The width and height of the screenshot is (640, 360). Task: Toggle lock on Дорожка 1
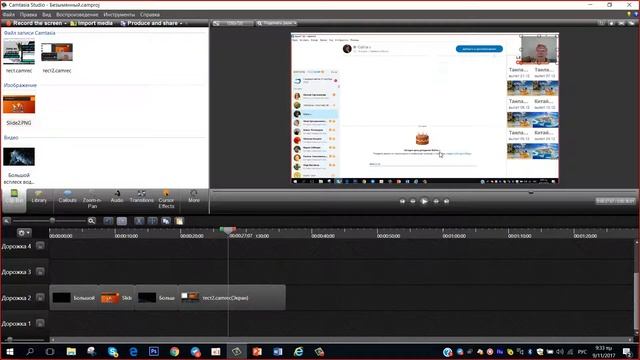40,323
